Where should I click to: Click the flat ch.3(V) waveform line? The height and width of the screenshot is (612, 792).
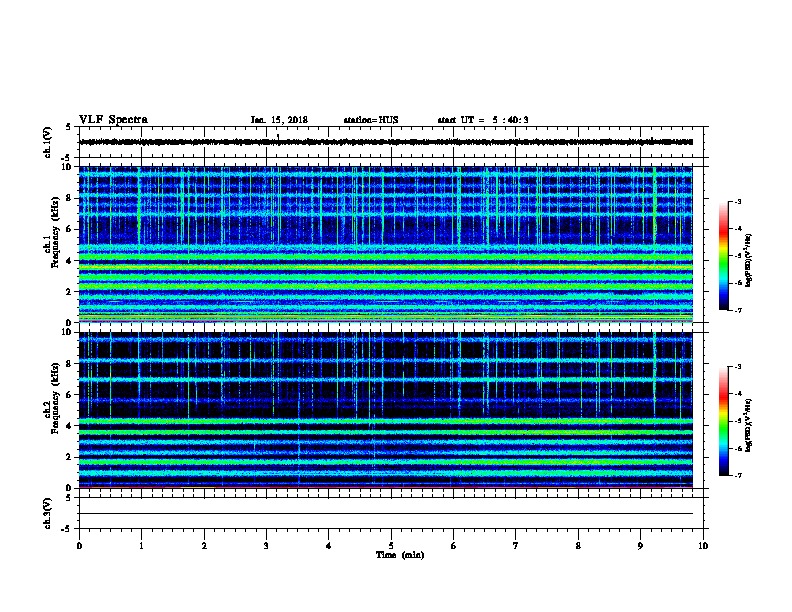click(386, 514)
